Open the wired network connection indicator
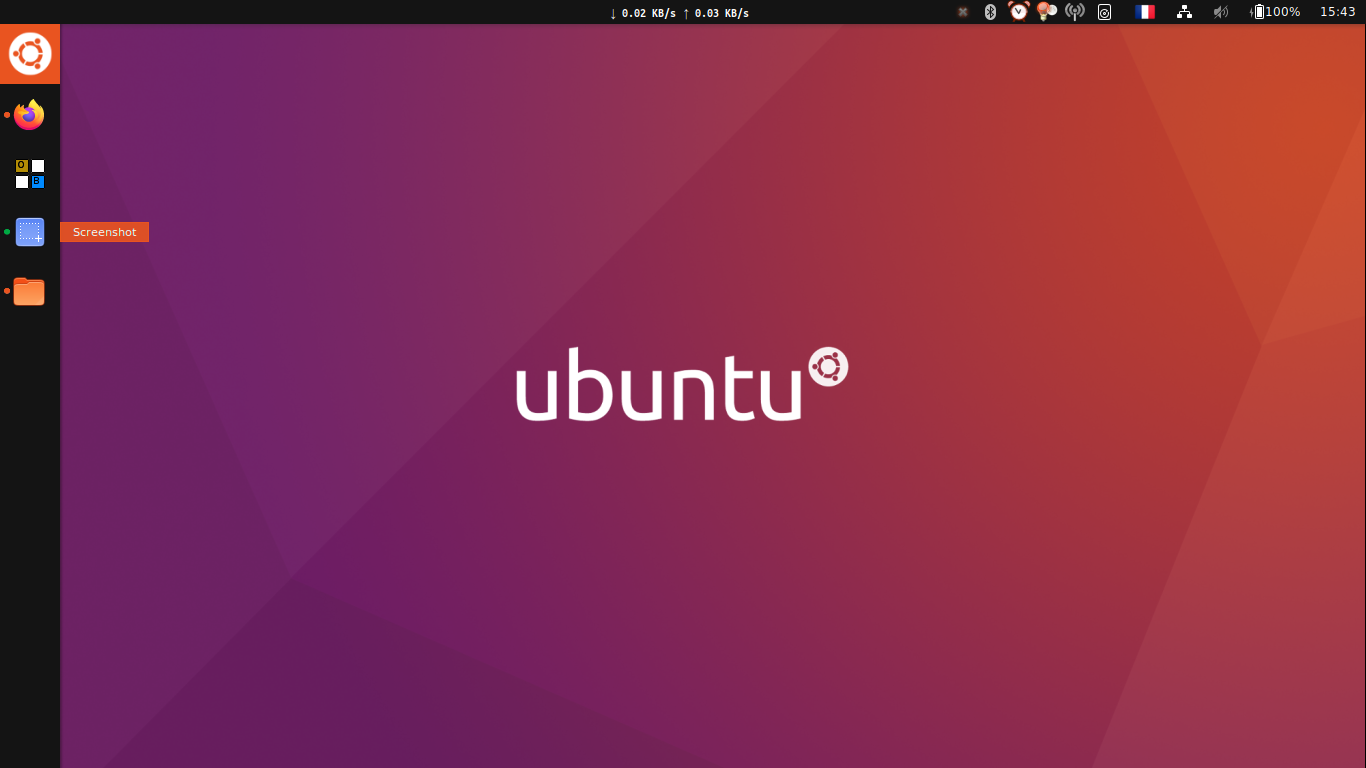The height and width of the screenshot is (768, 1366). (x=1185, y=12)
